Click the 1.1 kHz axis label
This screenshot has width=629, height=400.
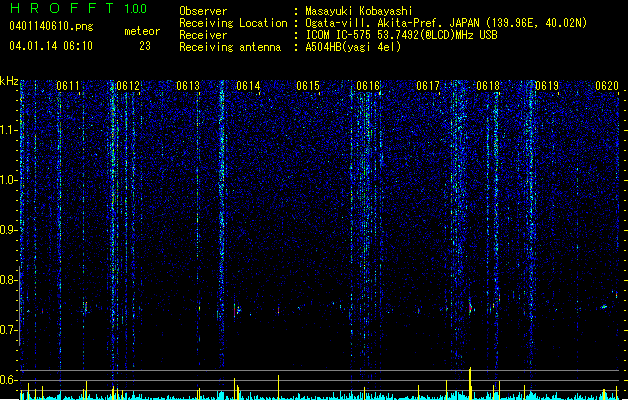click(x=8, y=130)
